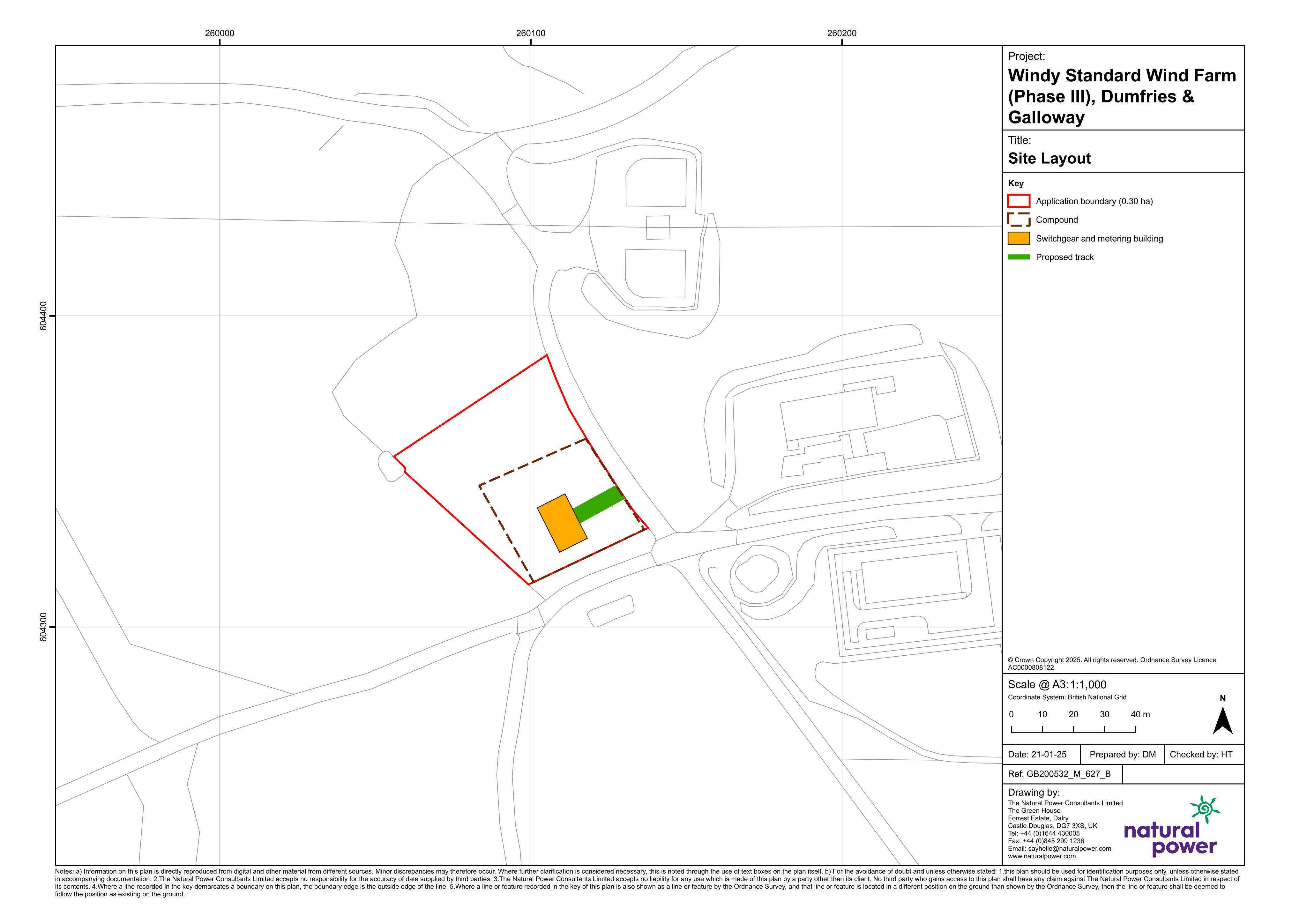Click the 'Checked by: HT' cell
Viewport: 1307px width, 924px height.
(1204, 755)
